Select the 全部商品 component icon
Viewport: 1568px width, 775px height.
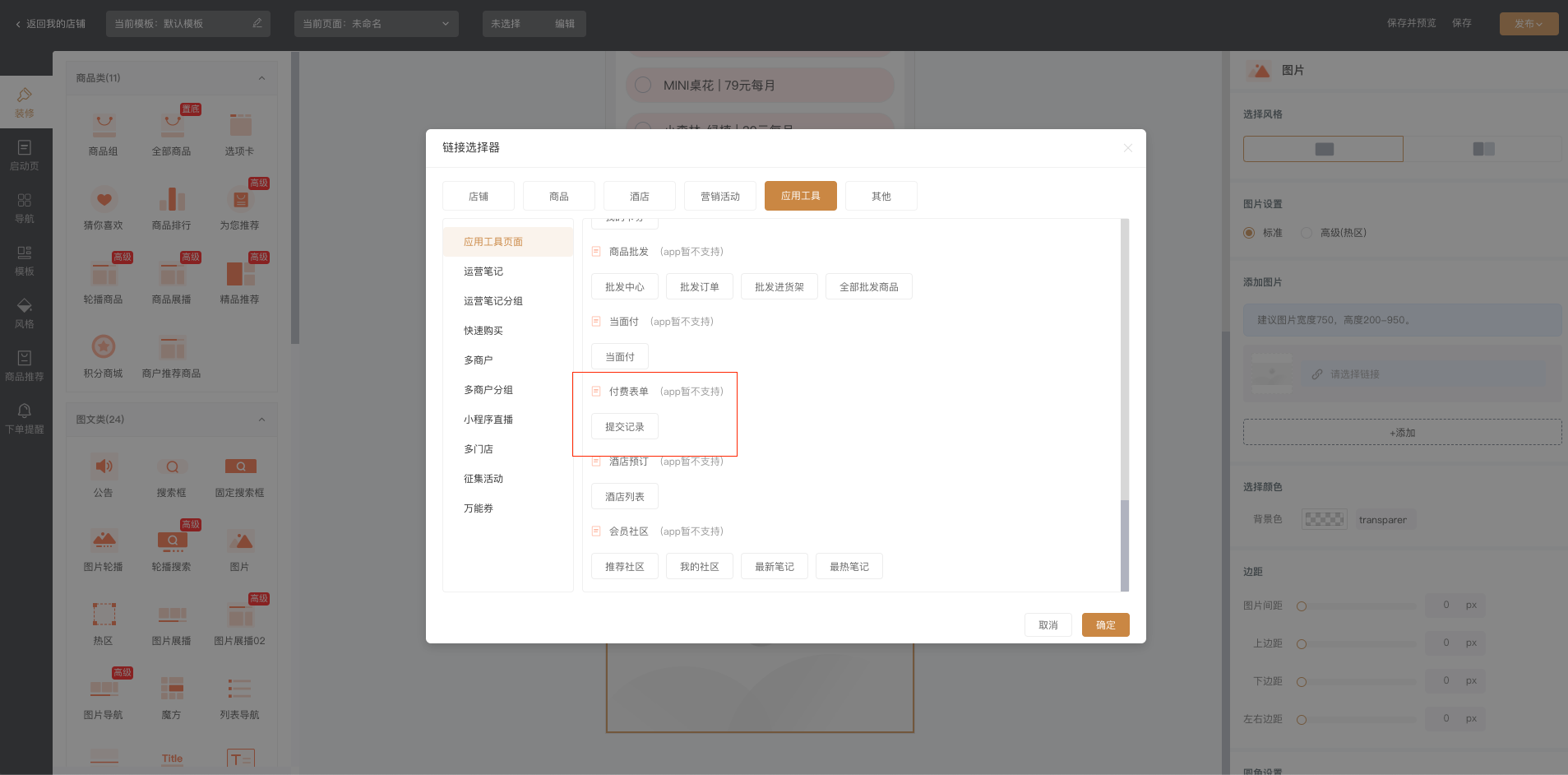172,124
